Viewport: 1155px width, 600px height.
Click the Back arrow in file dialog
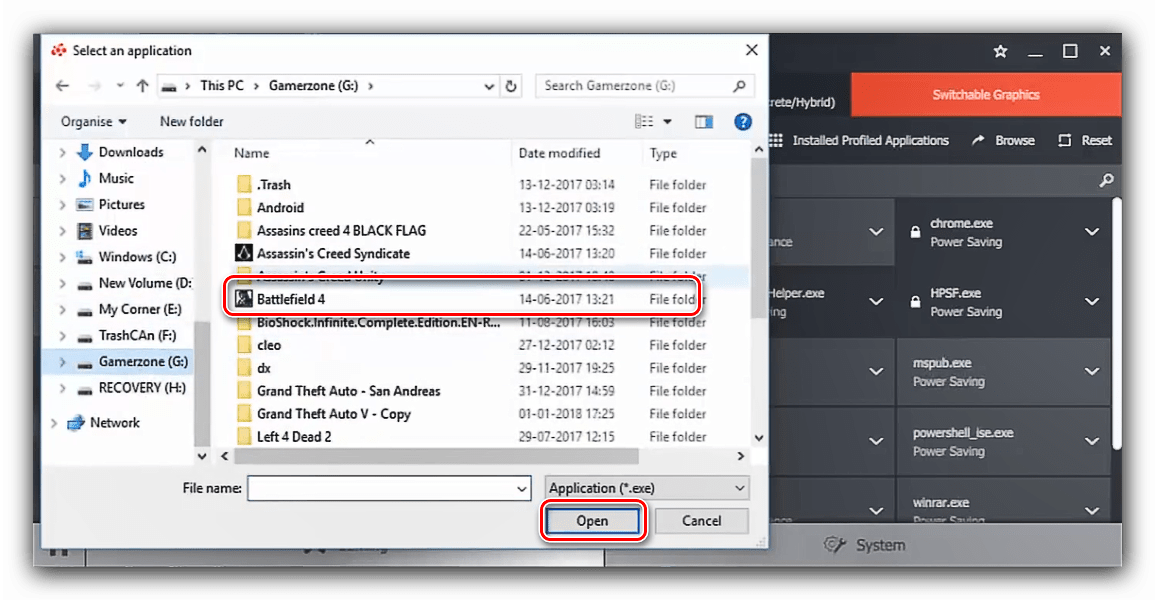click(62, 86)
